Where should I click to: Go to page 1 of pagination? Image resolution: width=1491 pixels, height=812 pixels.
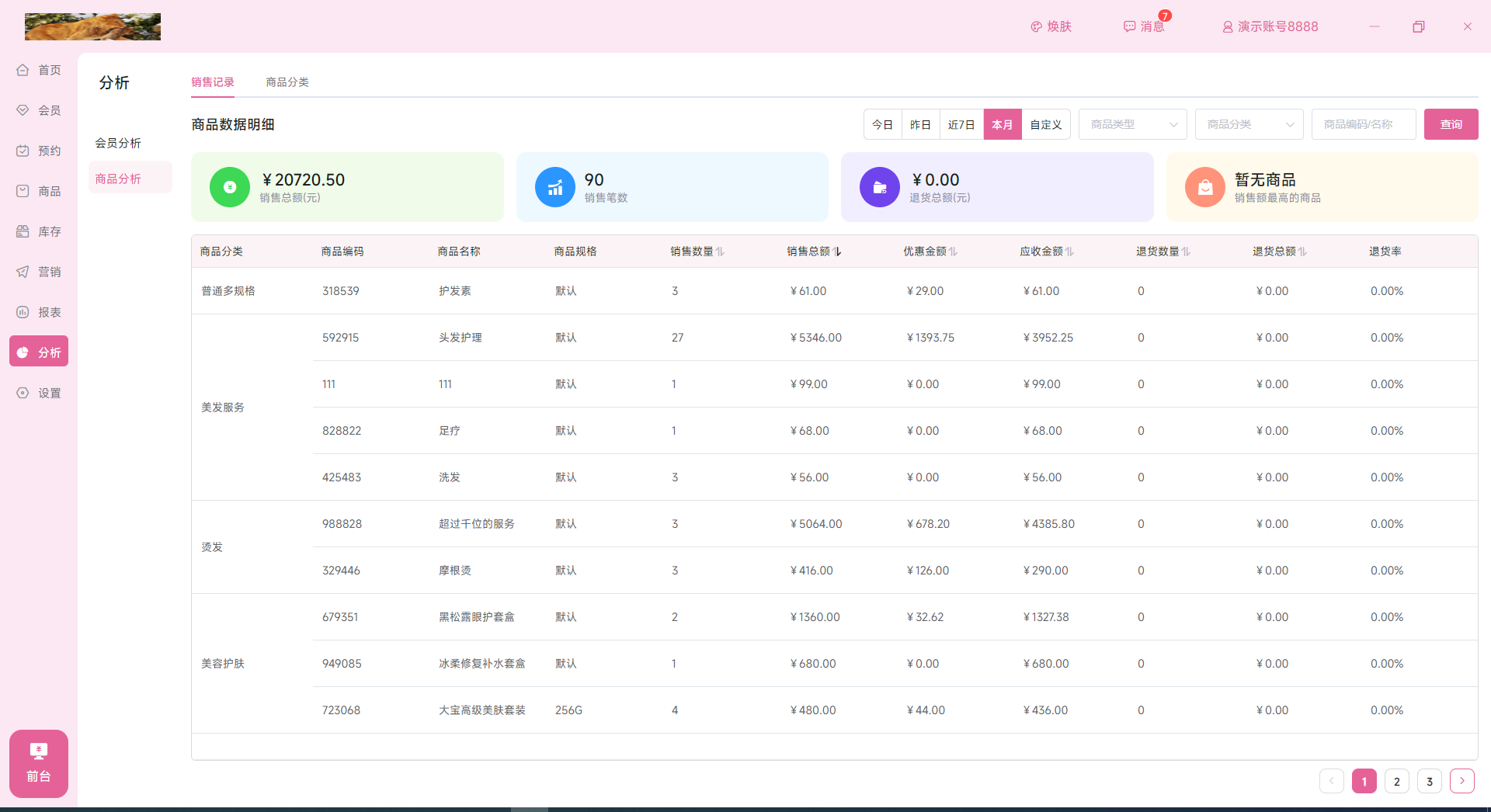tap(1364, 781)
